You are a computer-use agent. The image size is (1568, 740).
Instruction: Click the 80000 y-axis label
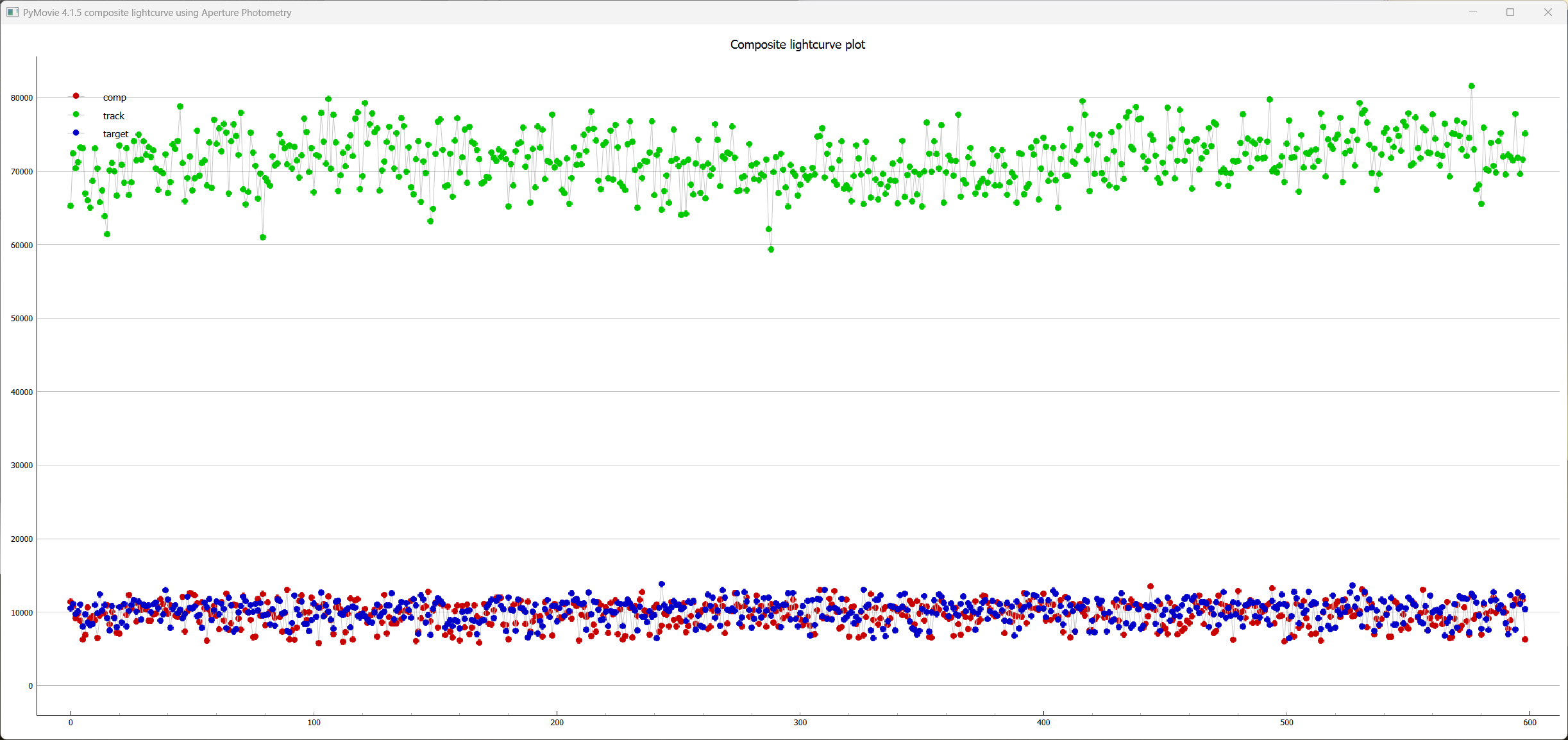(22, 98)
